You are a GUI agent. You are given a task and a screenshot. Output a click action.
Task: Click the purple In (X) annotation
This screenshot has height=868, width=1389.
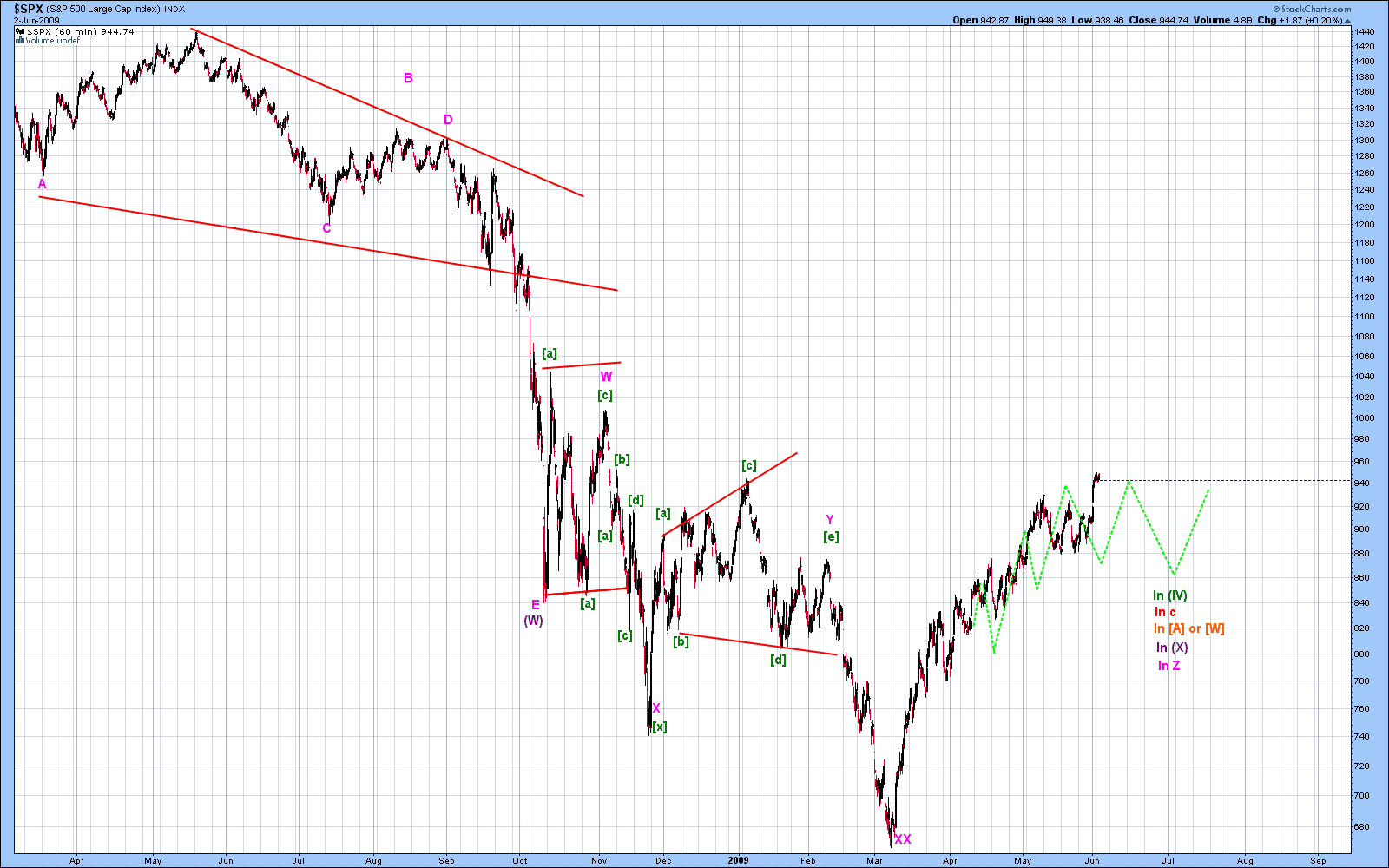(1172, 648)
